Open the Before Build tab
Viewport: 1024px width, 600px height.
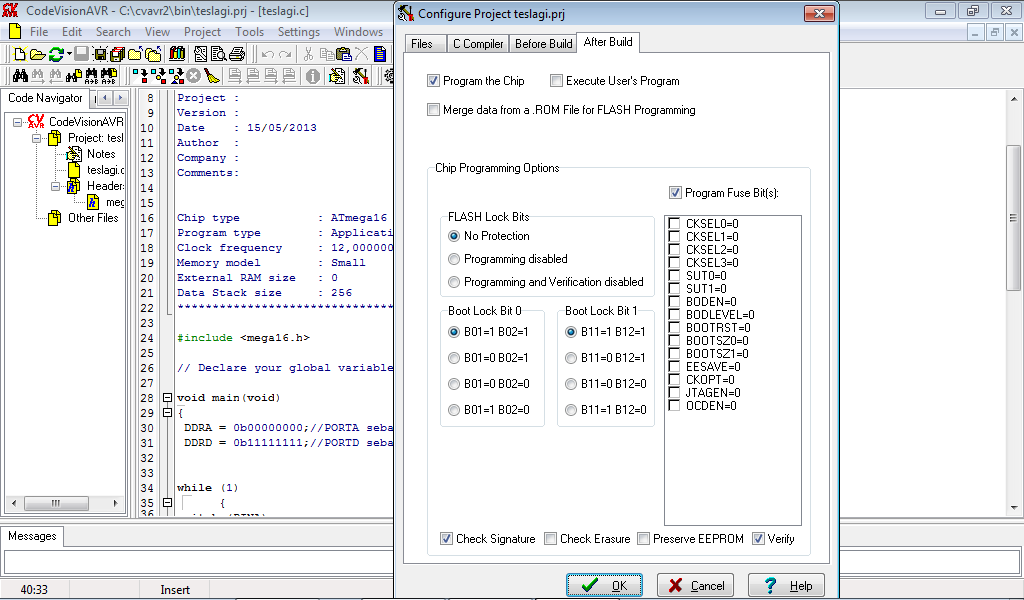543,44
